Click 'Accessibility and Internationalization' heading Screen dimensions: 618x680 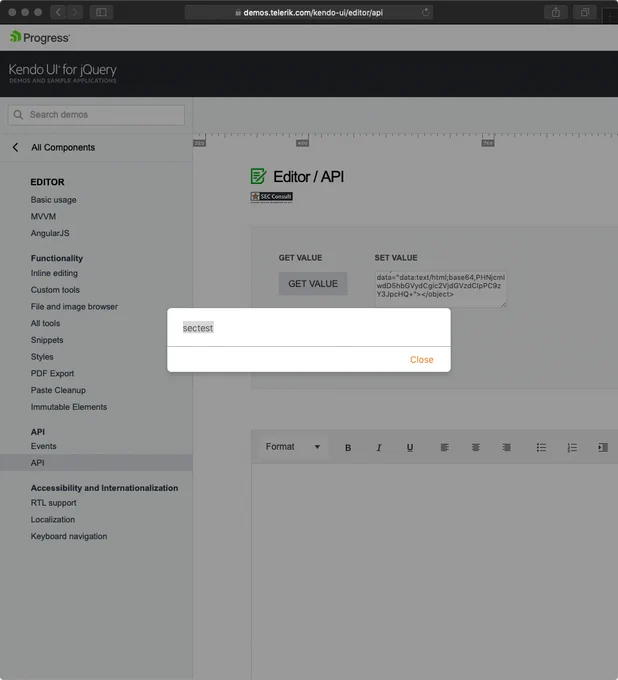click(x=105, y=488)
